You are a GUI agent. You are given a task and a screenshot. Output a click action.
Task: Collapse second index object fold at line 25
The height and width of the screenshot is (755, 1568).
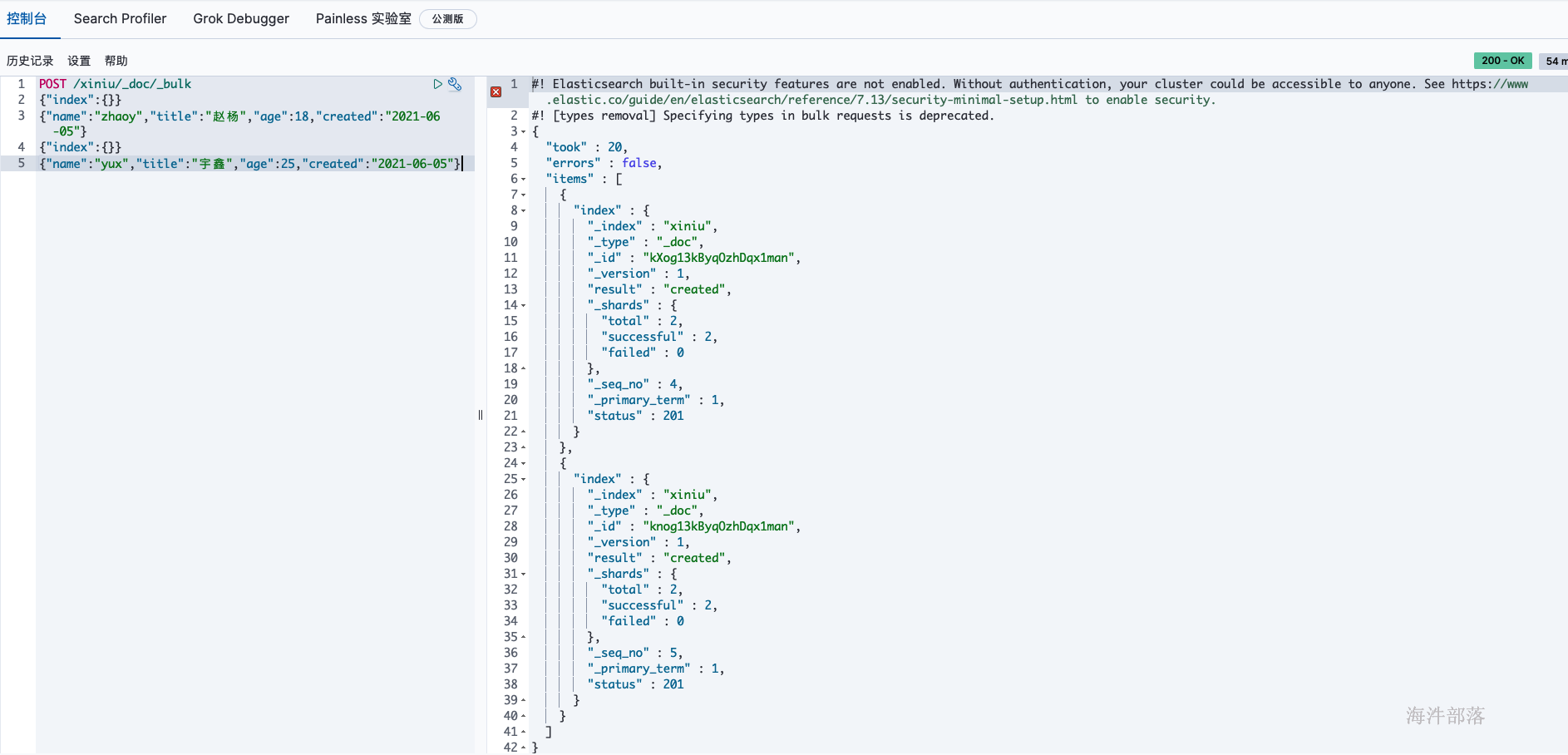(524, 480)
